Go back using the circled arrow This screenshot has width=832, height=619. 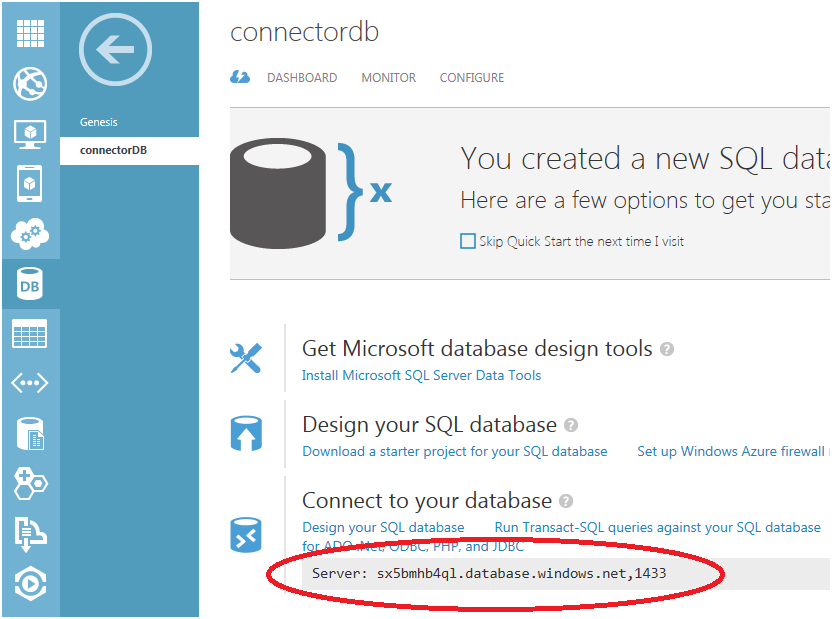[115, 49]
